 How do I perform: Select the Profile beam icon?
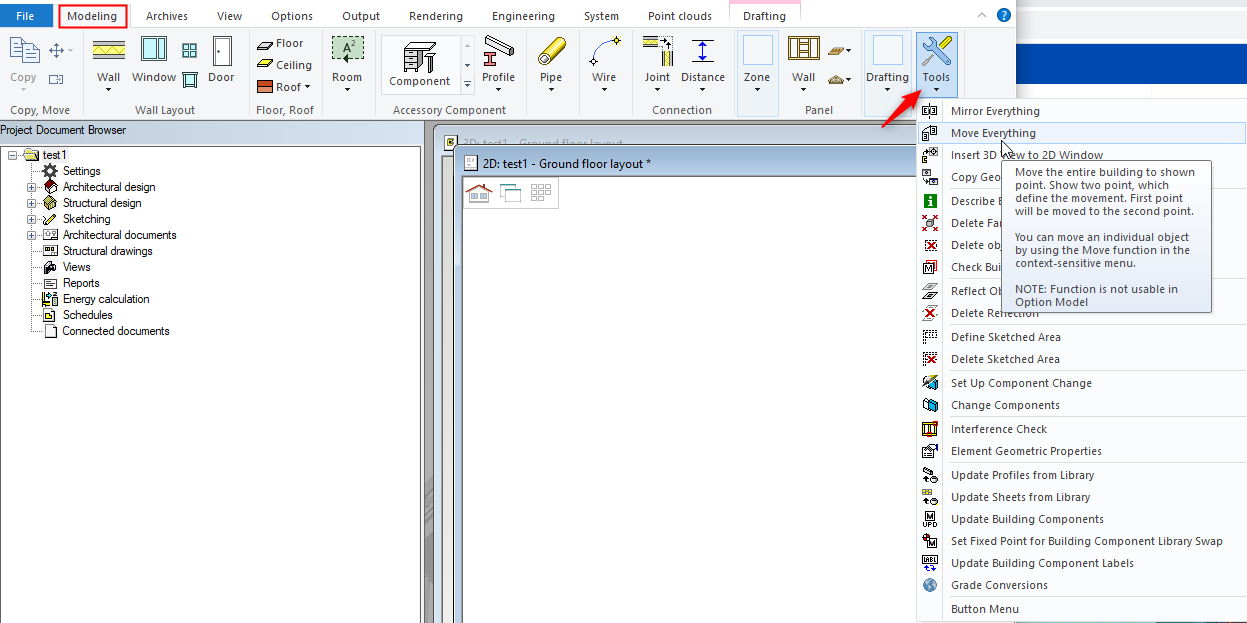[498, 52]
